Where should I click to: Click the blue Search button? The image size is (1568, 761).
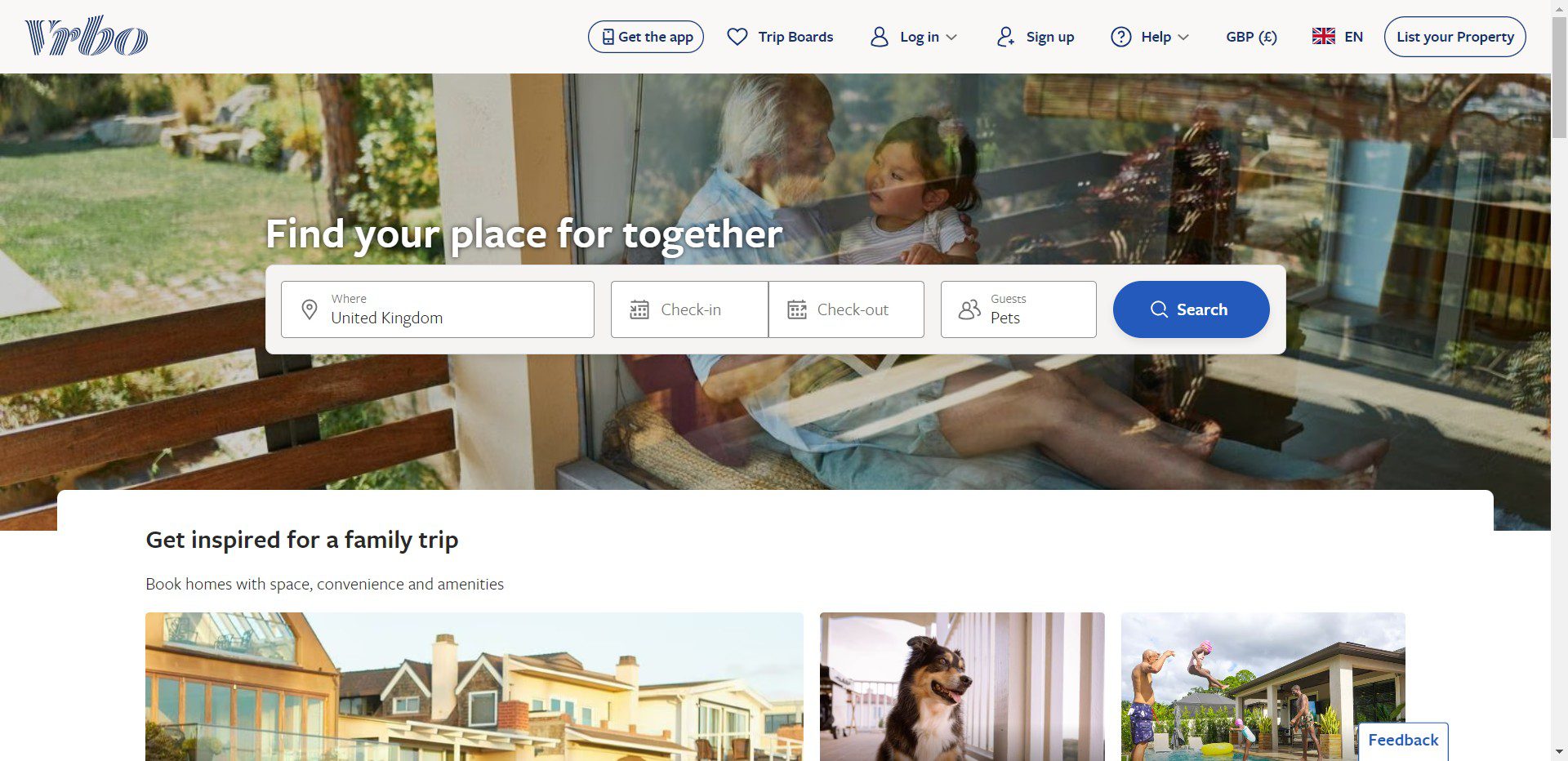point(1191,309)
